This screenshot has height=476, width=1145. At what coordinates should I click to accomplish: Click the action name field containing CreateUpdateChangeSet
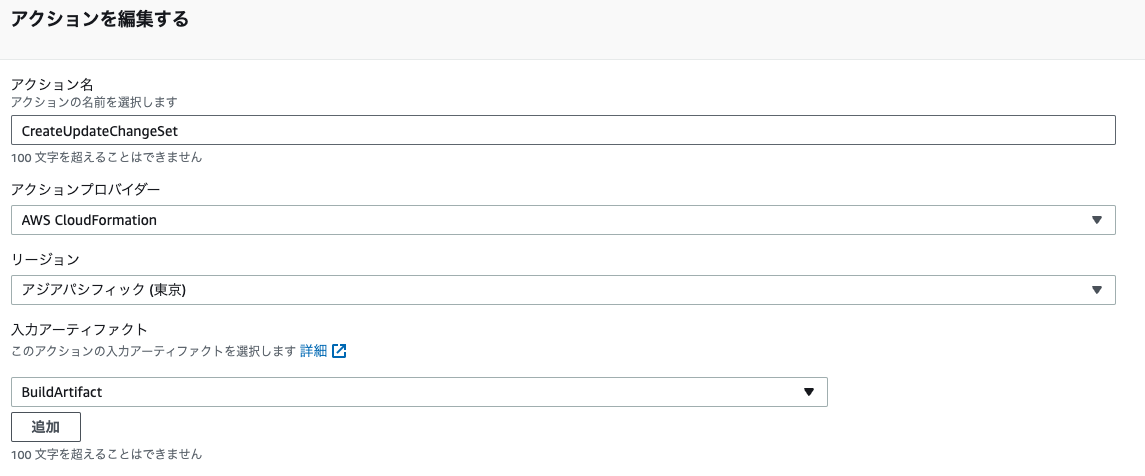tap(562, 131)
